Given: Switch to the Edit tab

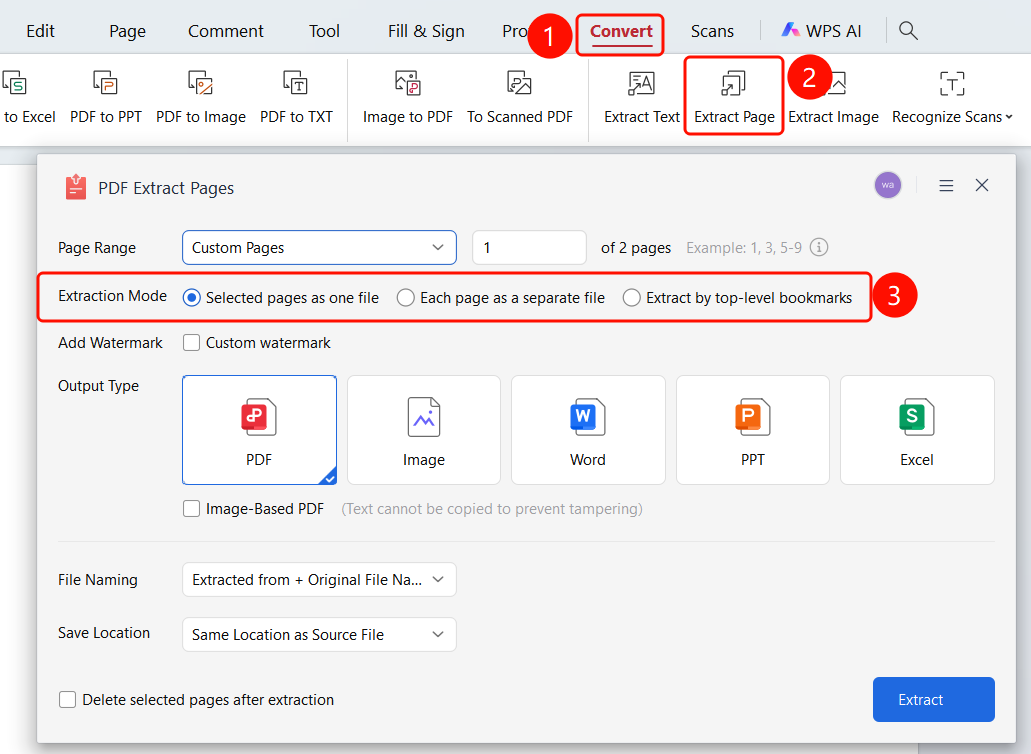Looking at the screenshot, I should (x=40, y=31).
